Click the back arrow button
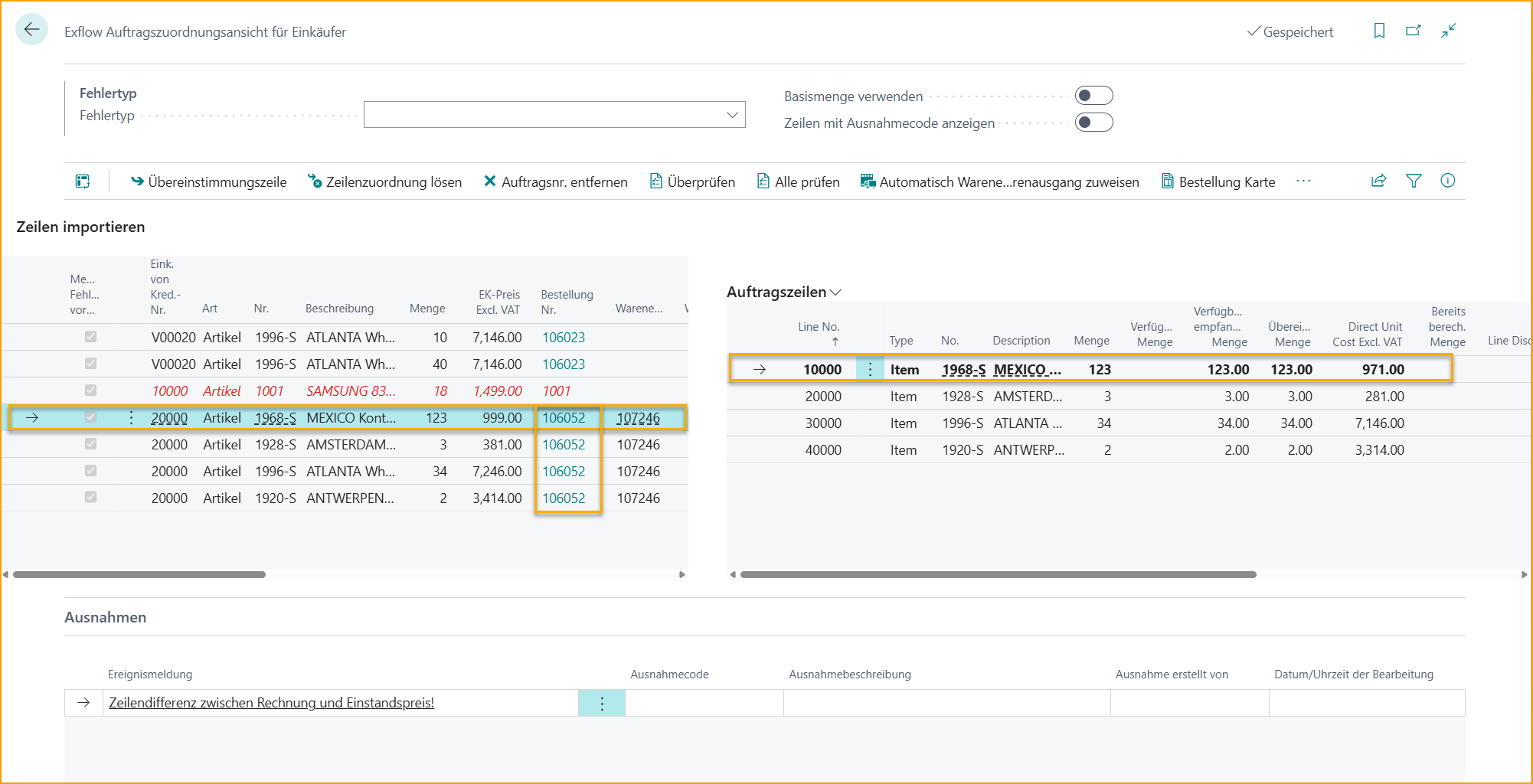This screenshot has width=1533, height=784. tap(31, 30)
